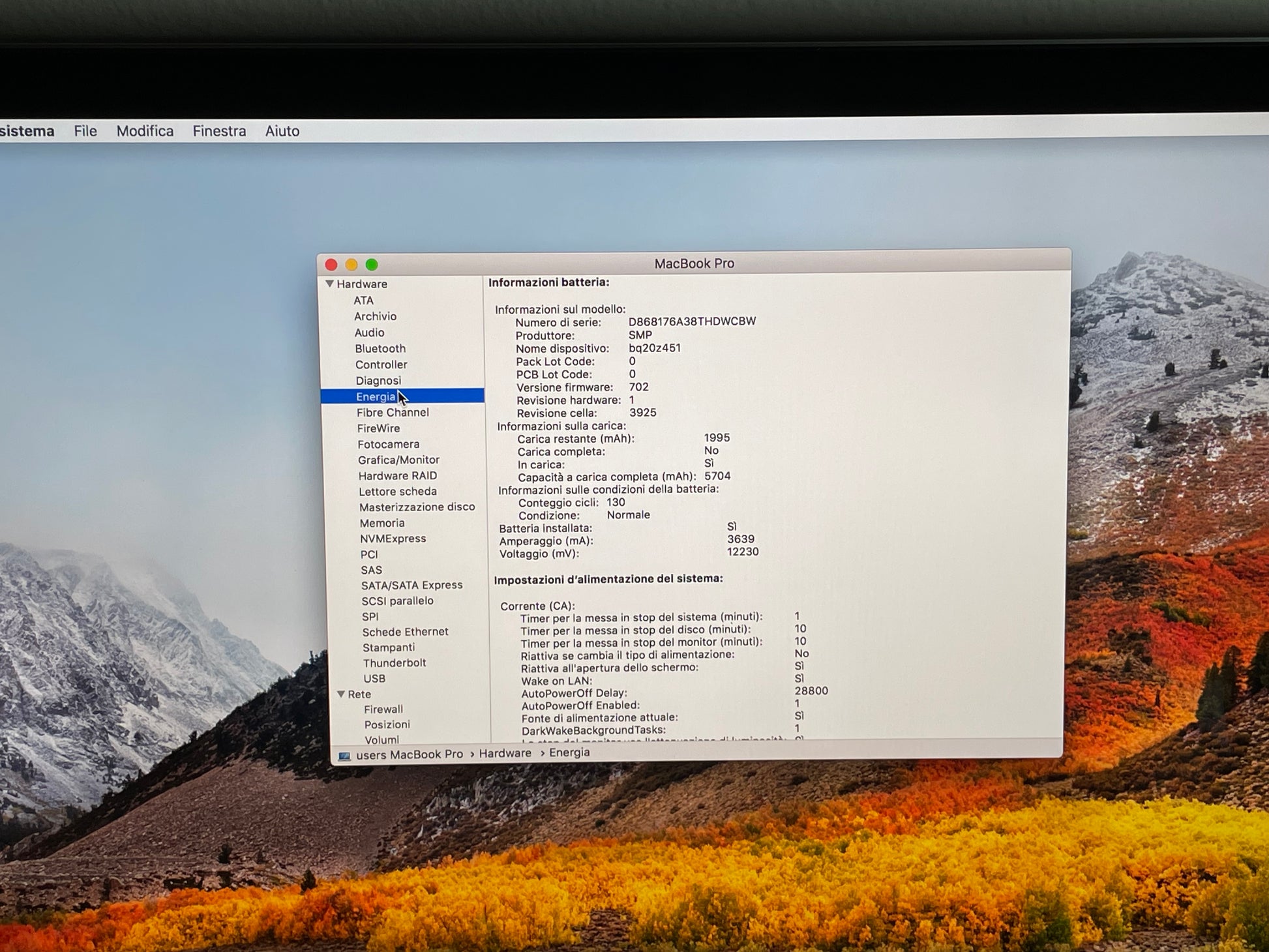The height and width of the screenshot is (952, 1269).
Task: Click the 'Normale' condition value
Action: point(628,515)
